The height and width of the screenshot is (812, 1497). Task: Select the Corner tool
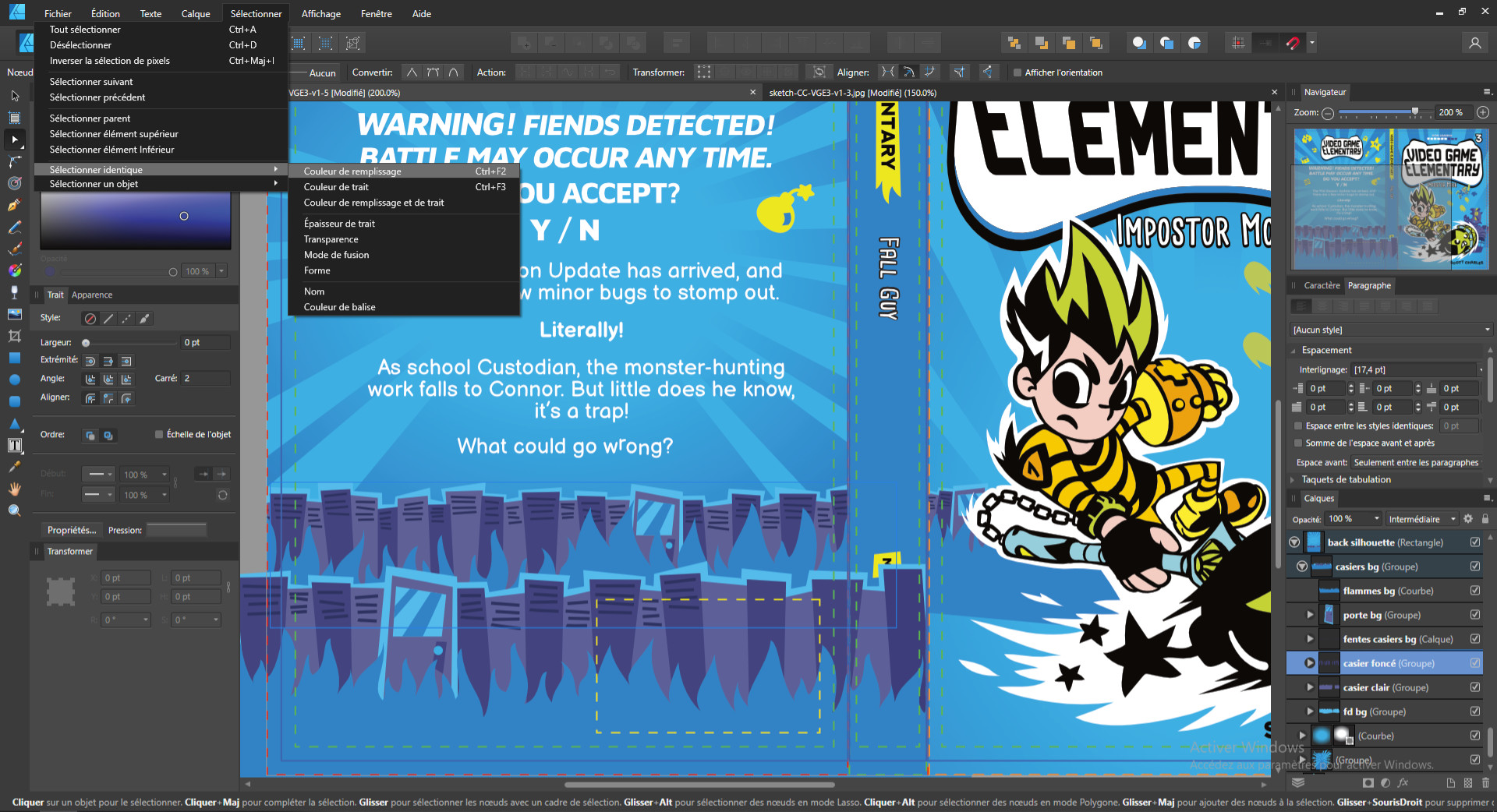(14, 161)
